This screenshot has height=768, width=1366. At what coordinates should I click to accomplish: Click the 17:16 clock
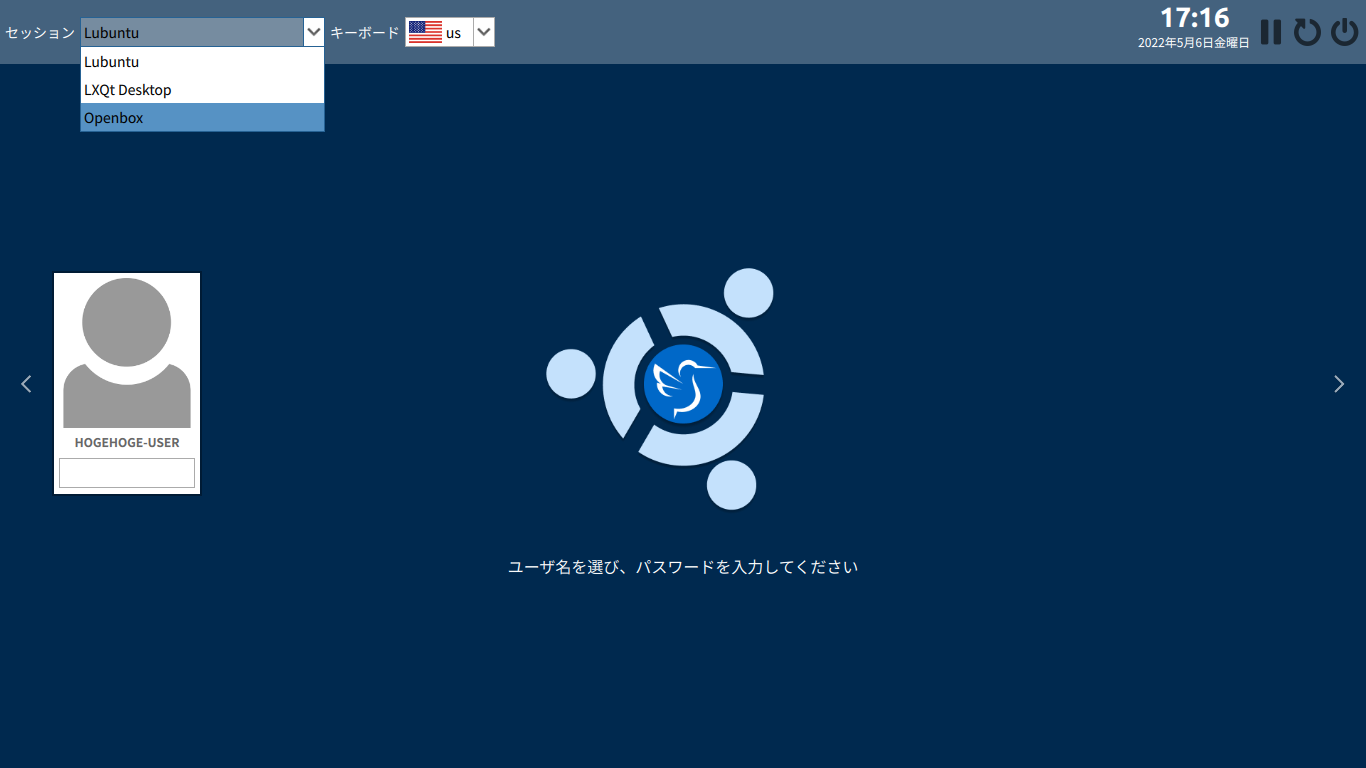[1194, 18]
